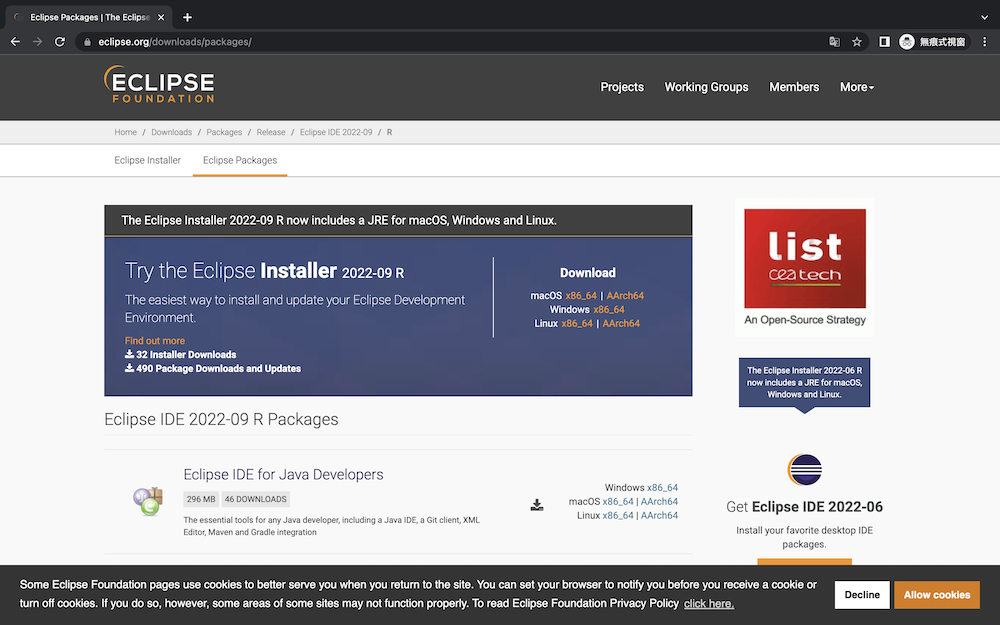The height and width of the screenshot is (625, 1000).
Task: Download Java Developers package for macOS AArch64
Action: [659, 501]
